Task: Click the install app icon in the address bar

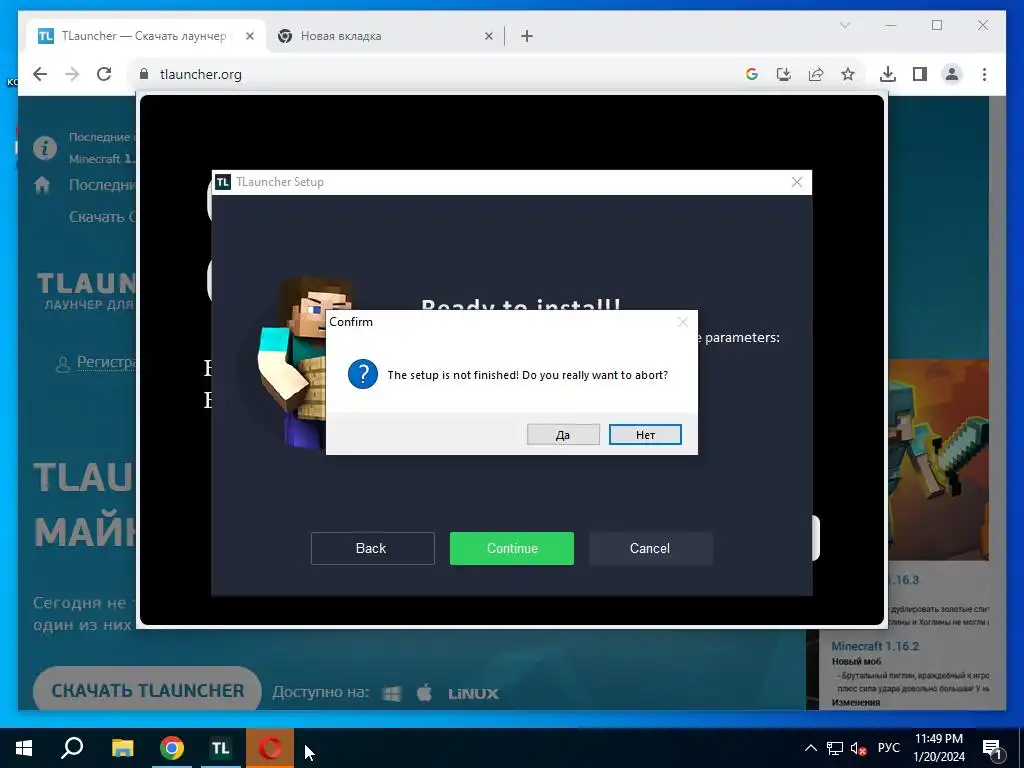Action: [784, 74]
